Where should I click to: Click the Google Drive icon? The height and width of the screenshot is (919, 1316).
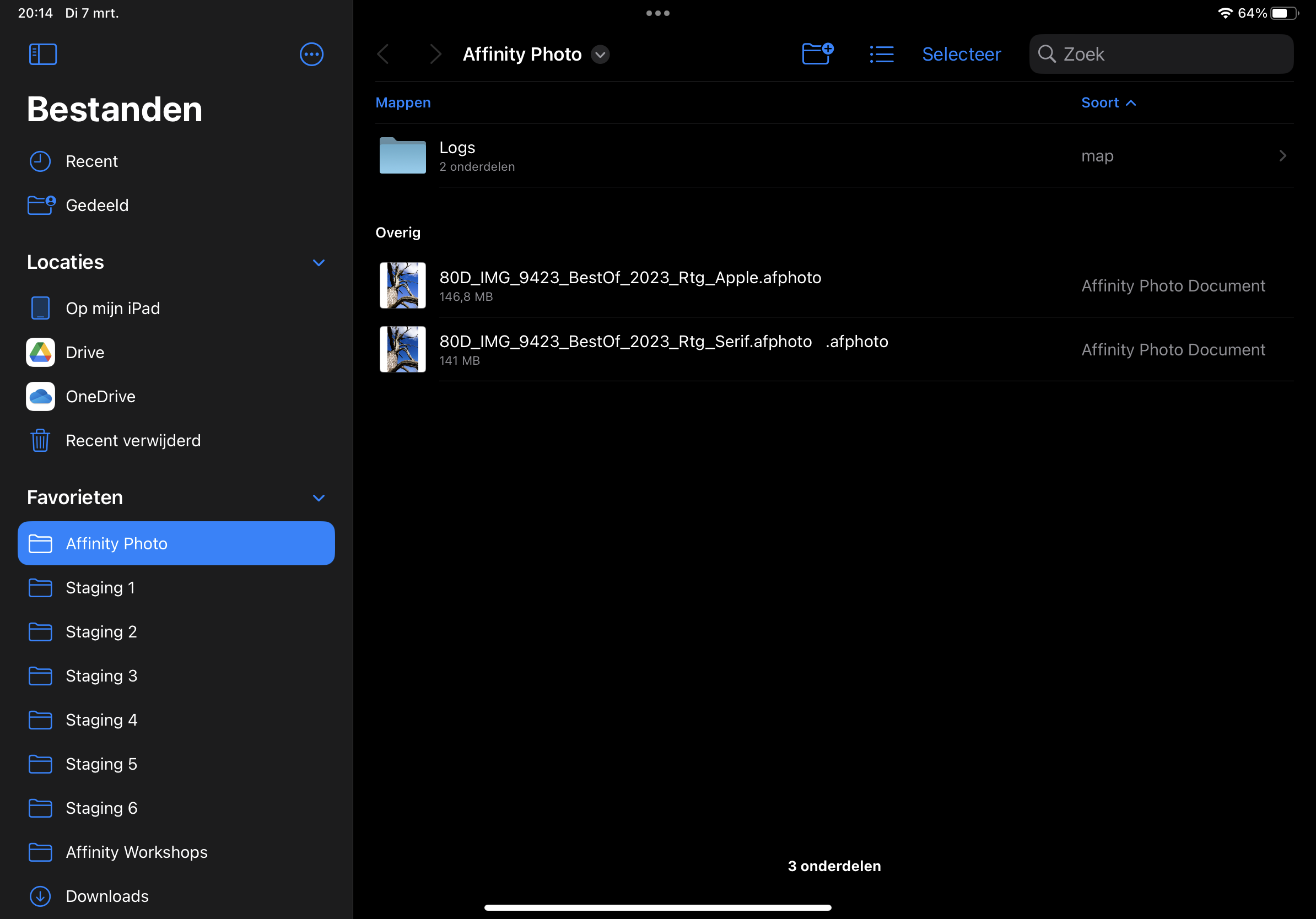[x=40, y=353]
